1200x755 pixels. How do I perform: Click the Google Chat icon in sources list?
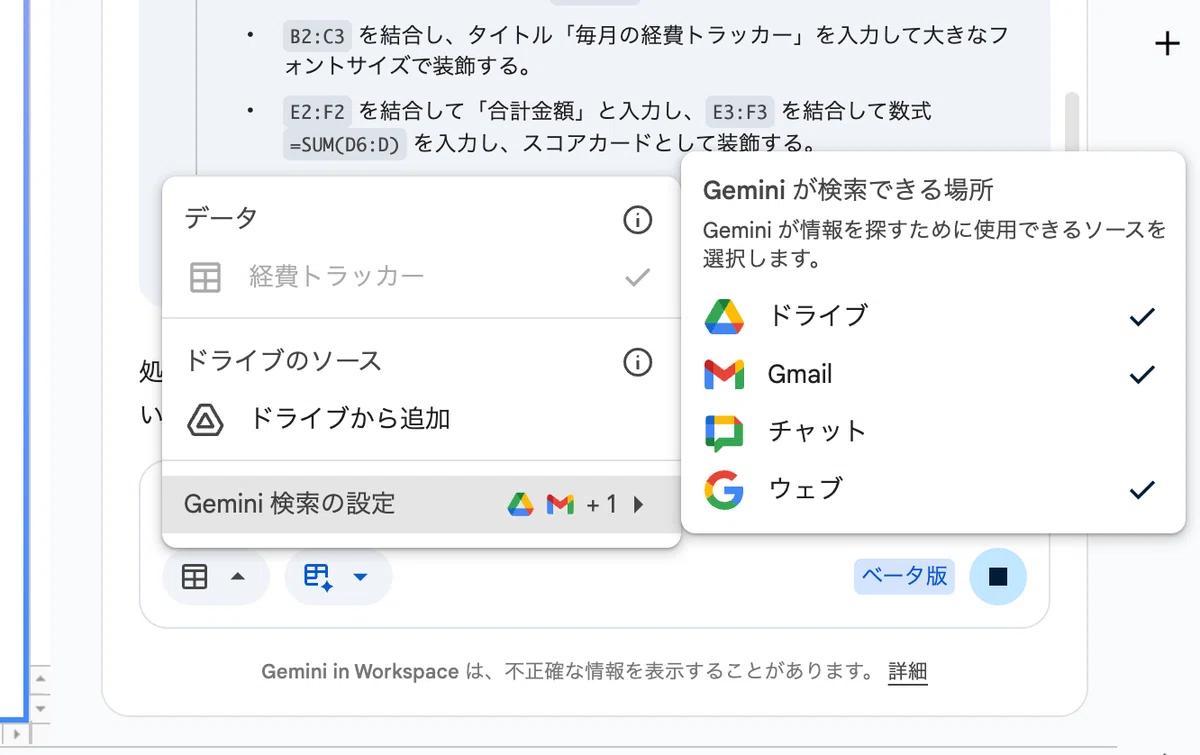pyautogui.click(x=724, y=432)
